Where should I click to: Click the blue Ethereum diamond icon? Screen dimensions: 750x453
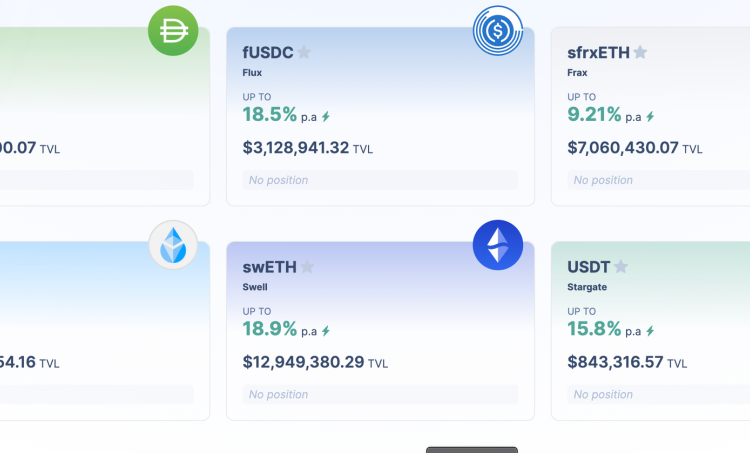(x=497, y=245)
